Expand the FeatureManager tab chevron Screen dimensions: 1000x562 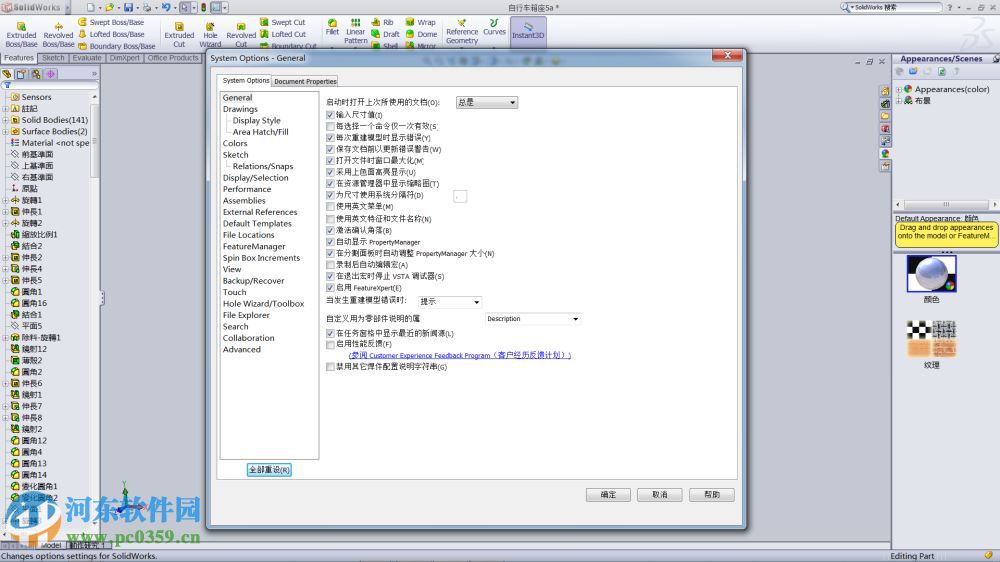[x=94, y=74]
